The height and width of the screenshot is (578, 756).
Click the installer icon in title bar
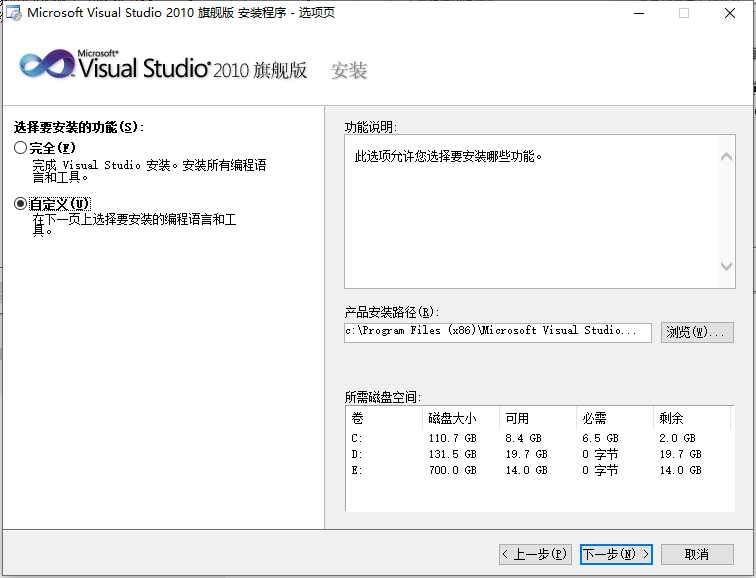click(14, 13)
